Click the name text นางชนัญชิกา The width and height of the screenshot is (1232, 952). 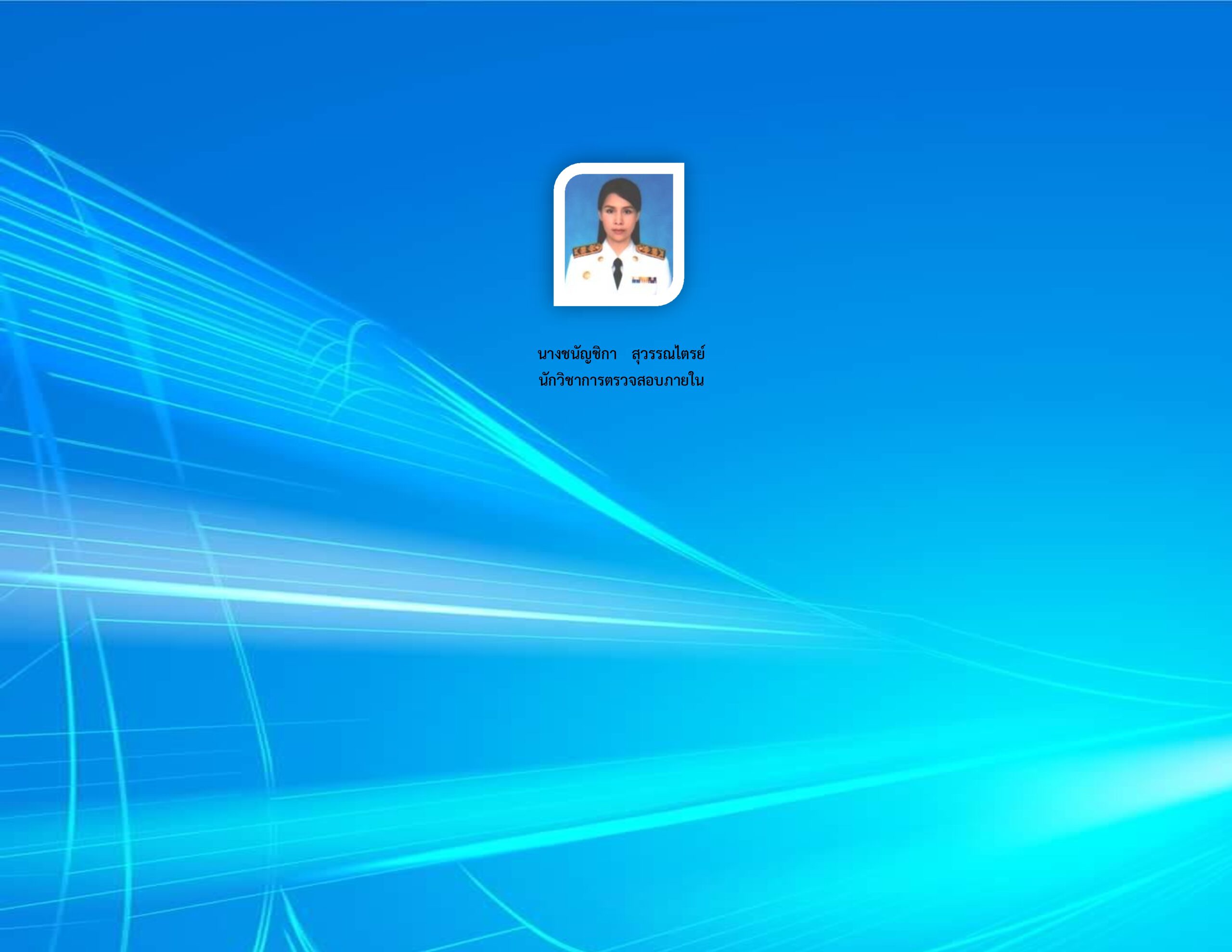pyautogui.click(x=577, y=354)
